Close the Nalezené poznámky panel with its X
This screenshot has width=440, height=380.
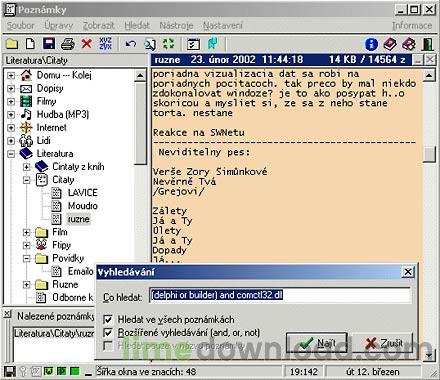pos(8,313)
